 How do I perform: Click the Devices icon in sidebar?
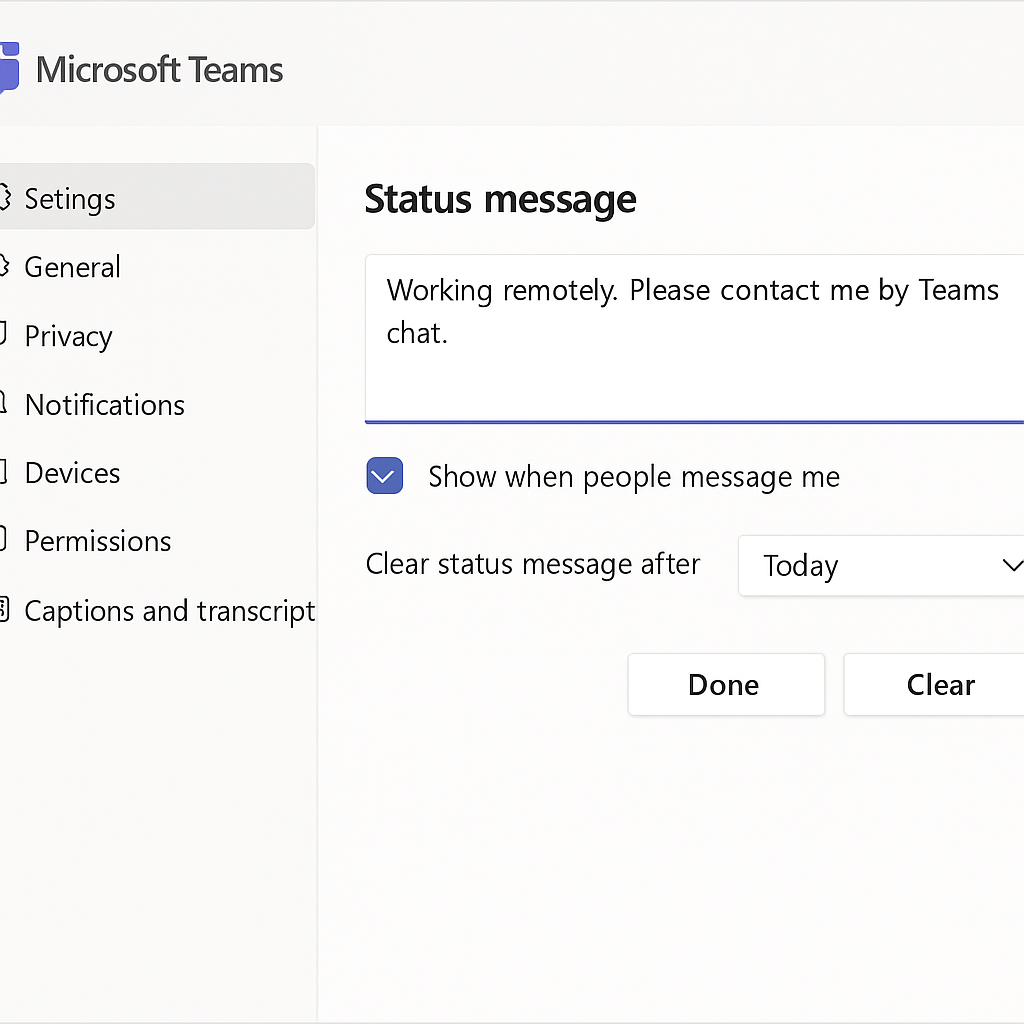(3, 472)
